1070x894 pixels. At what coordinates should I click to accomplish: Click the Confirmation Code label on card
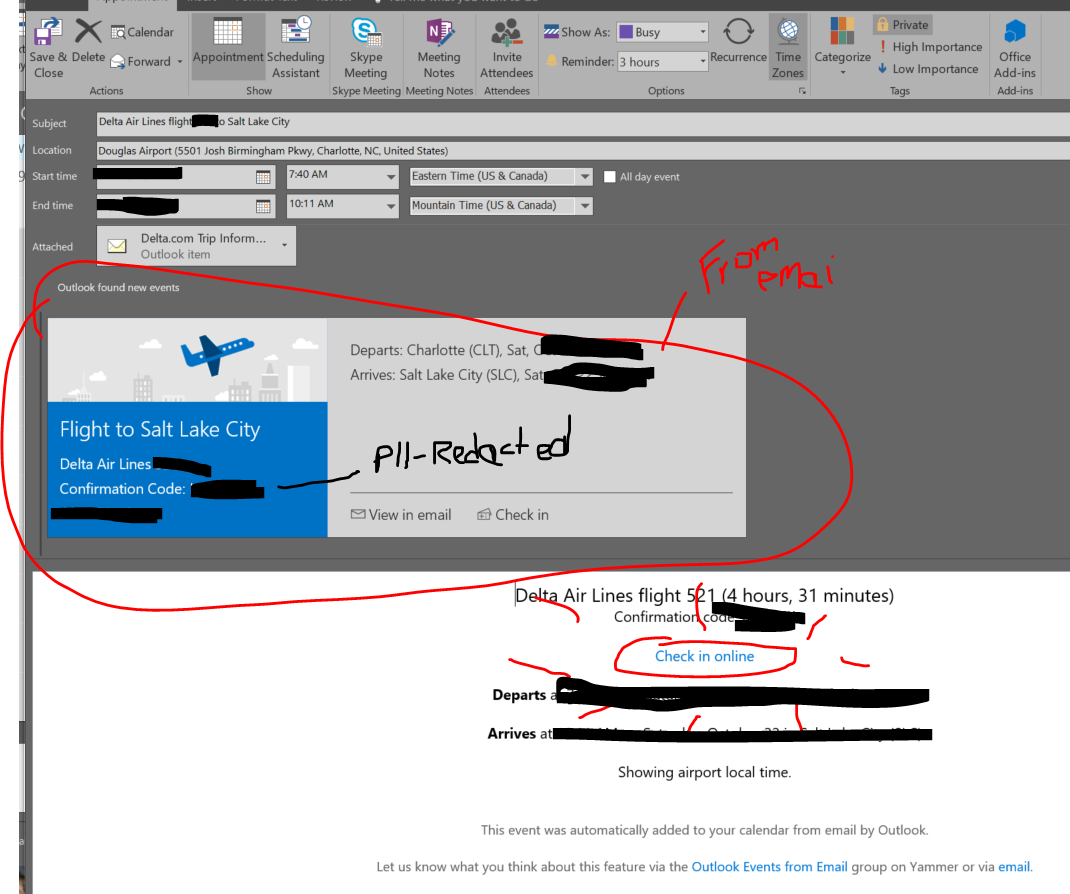(122, 489)
